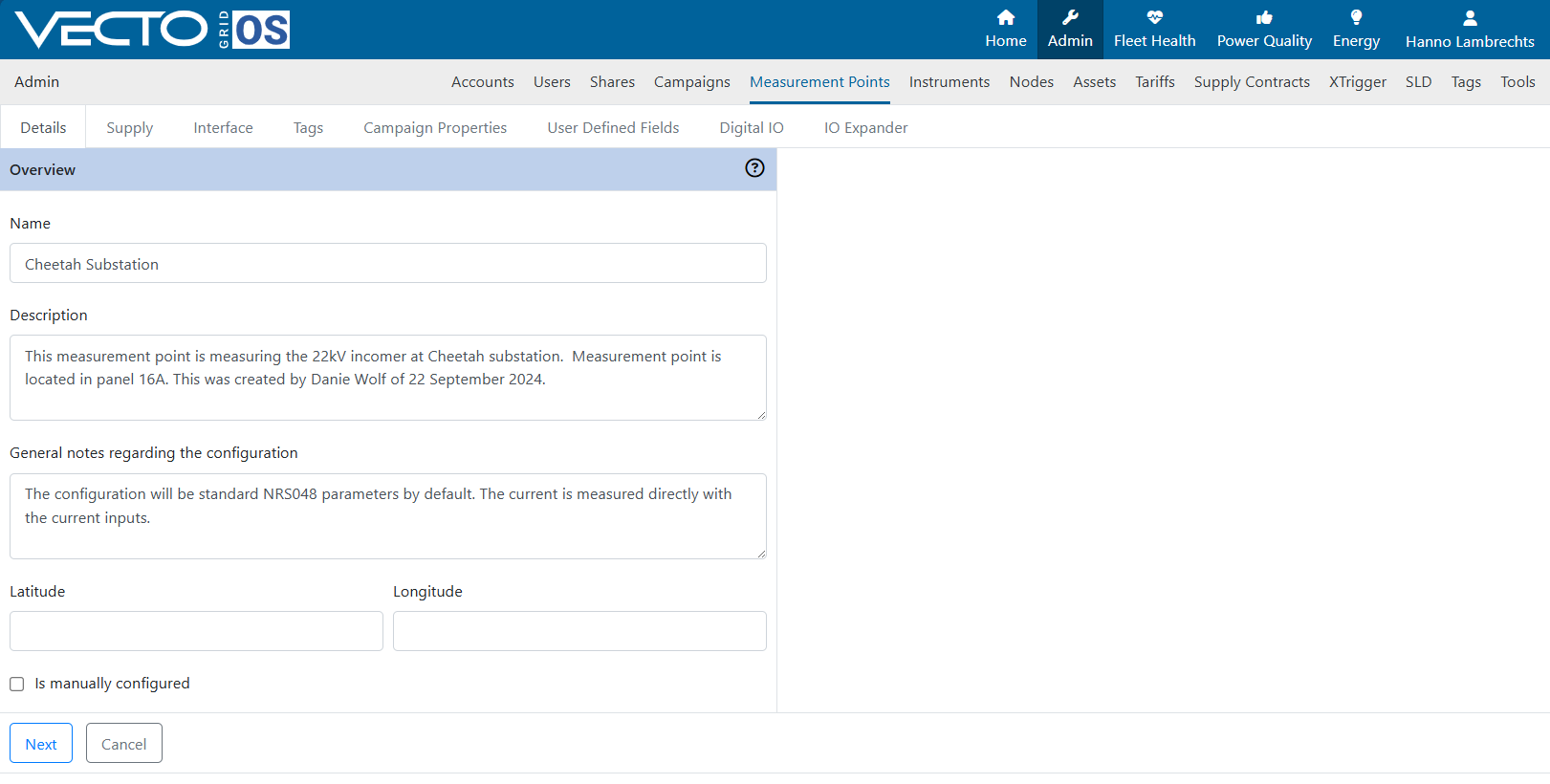Click the Name field with Cheetah Substation
This screenshot has width=1550, height=784.
388,263
